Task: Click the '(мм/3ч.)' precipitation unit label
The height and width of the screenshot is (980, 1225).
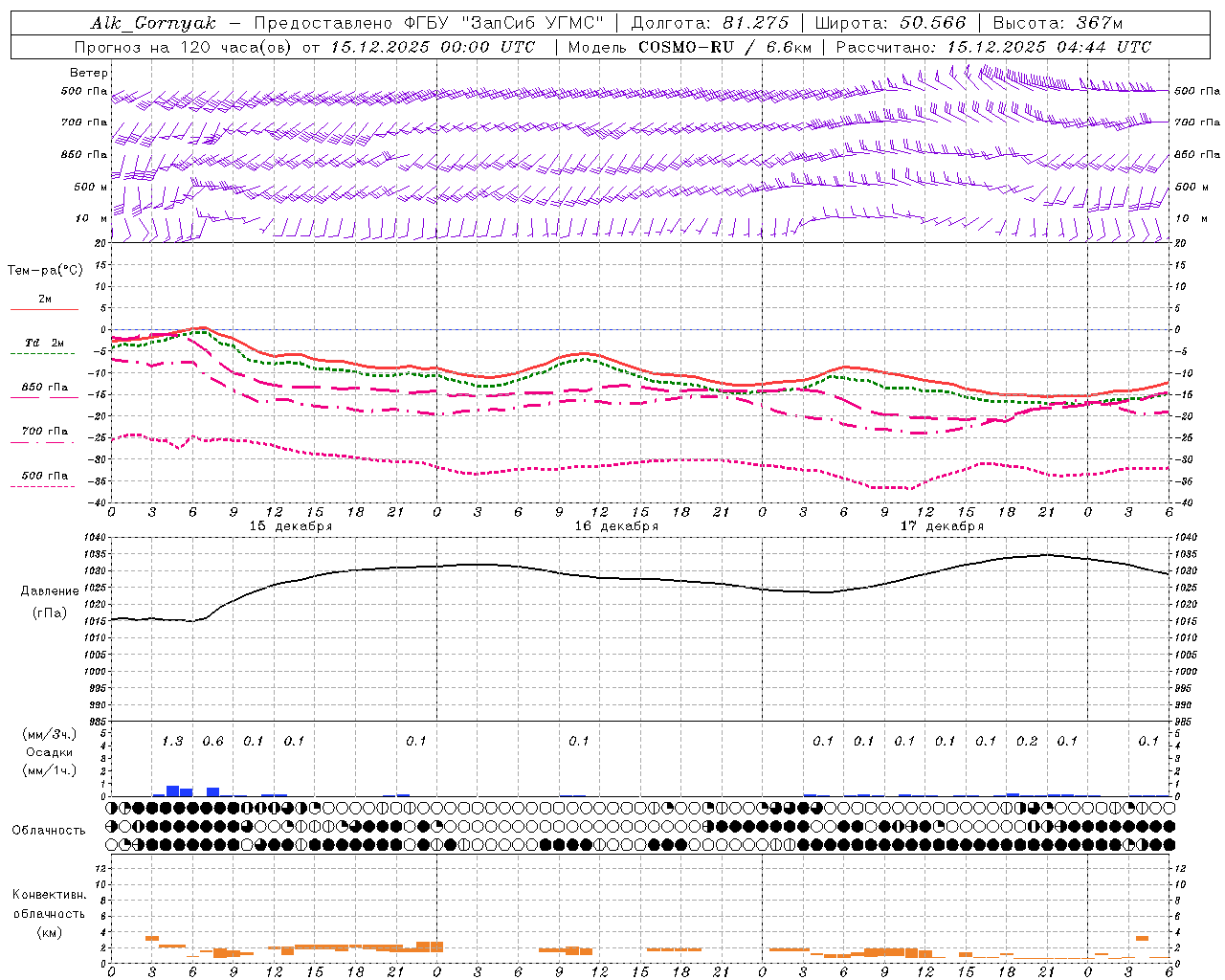Action: click(x=50, y=734)
